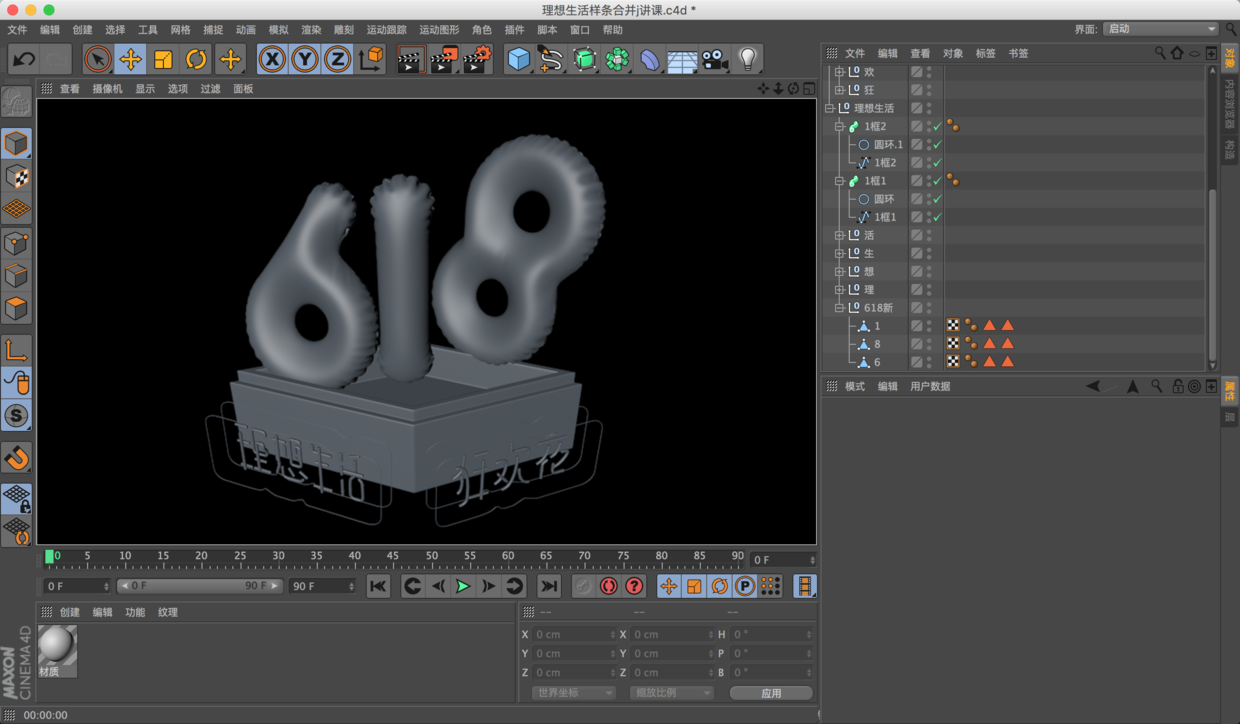Click the X position input field
Screen dimensions: 1240x724
[575, 635]
